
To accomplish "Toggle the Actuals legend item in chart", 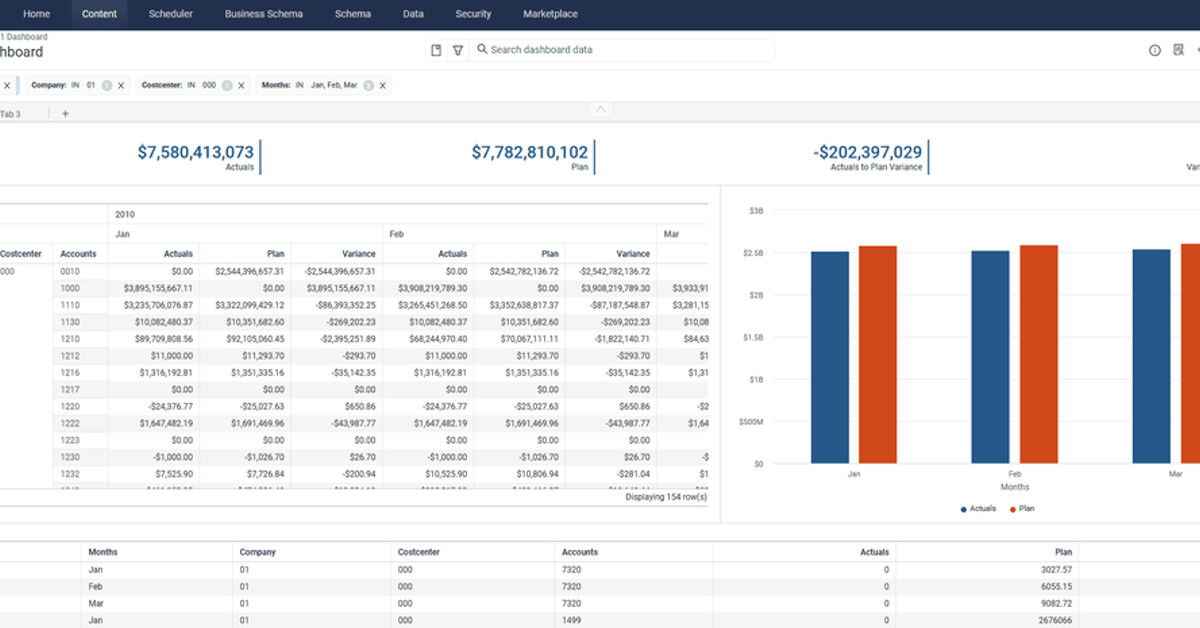I will coord(978,509).
